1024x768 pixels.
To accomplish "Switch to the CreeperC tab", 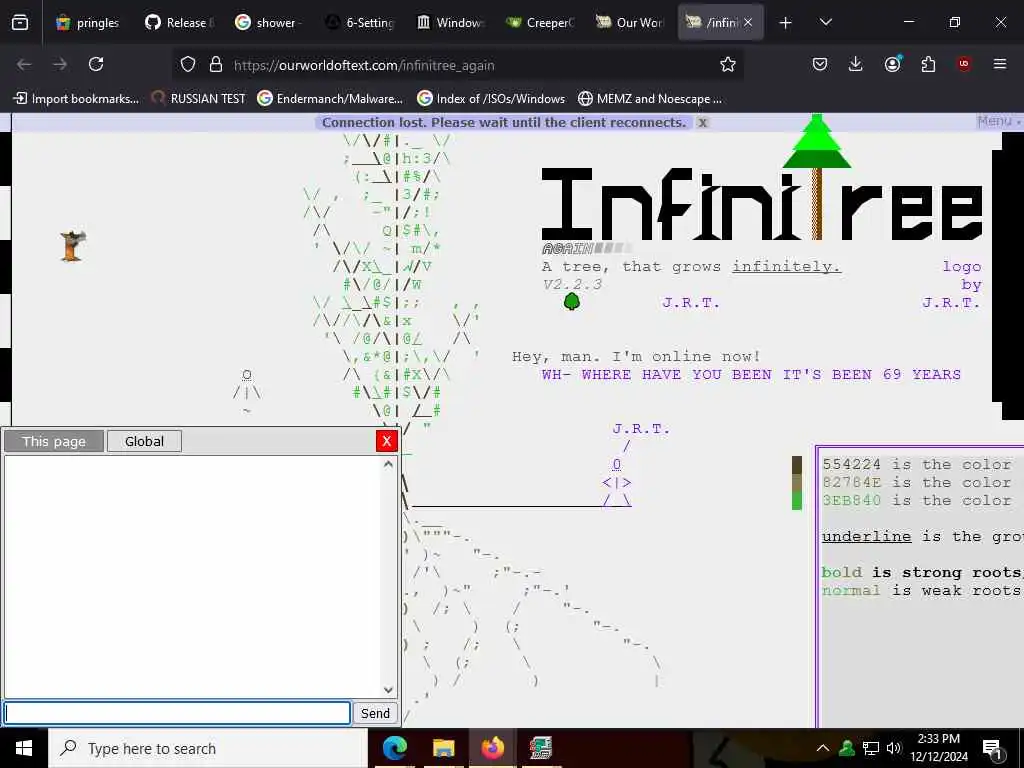I will click(539, 23).
